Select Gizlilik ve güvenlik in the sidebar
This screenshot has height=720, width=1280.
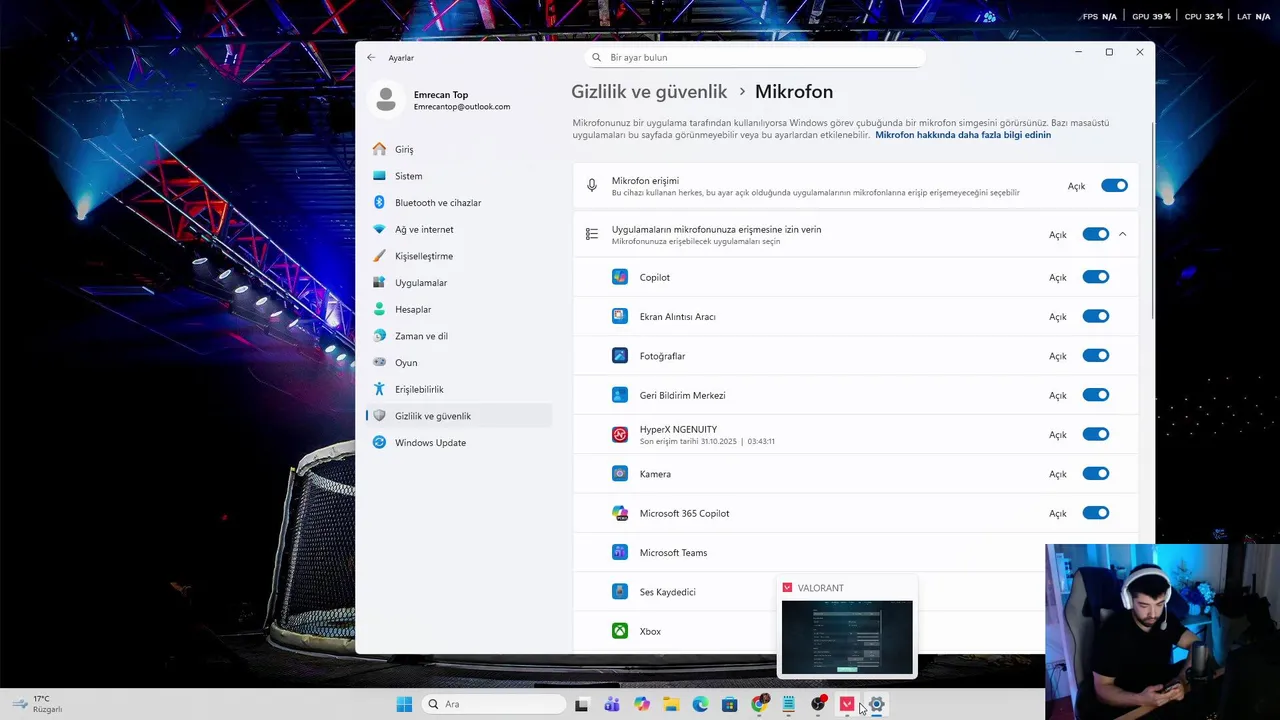459,416
